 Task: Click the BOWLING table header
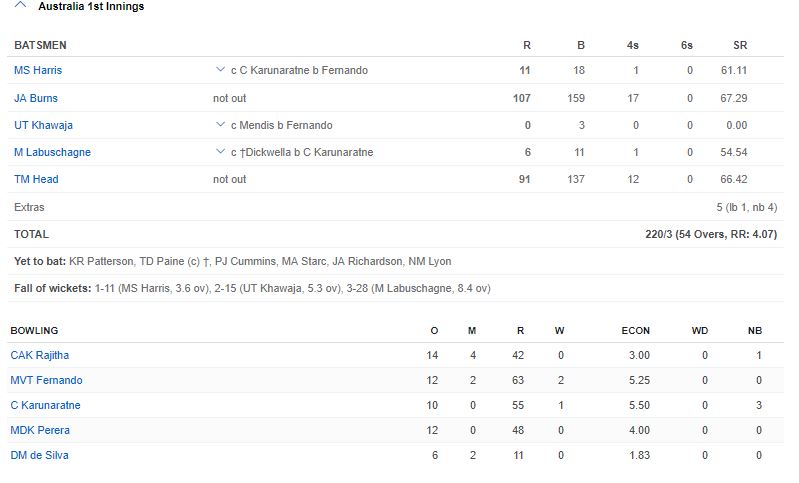(34, 330)
